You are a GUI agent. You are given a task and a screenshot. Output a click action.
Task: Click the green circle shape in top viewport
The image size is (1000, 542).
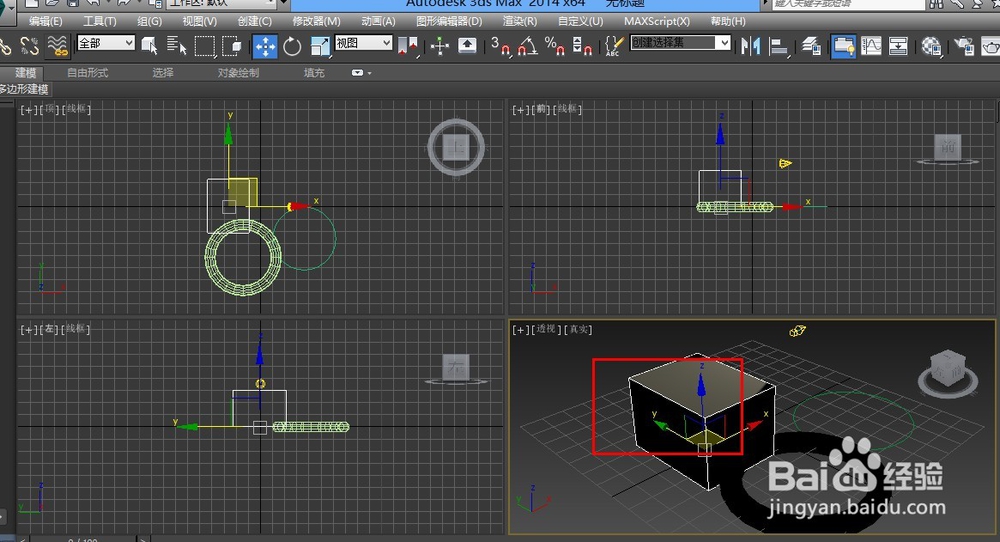[x=305, y=238]
